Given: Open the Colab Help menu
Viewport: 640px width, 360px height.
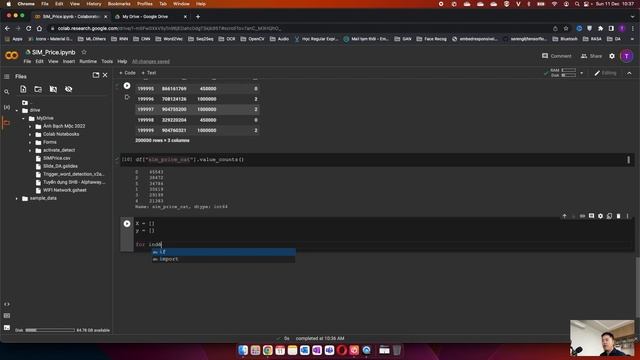Looking at the screenshot, I should pos(122,61).
